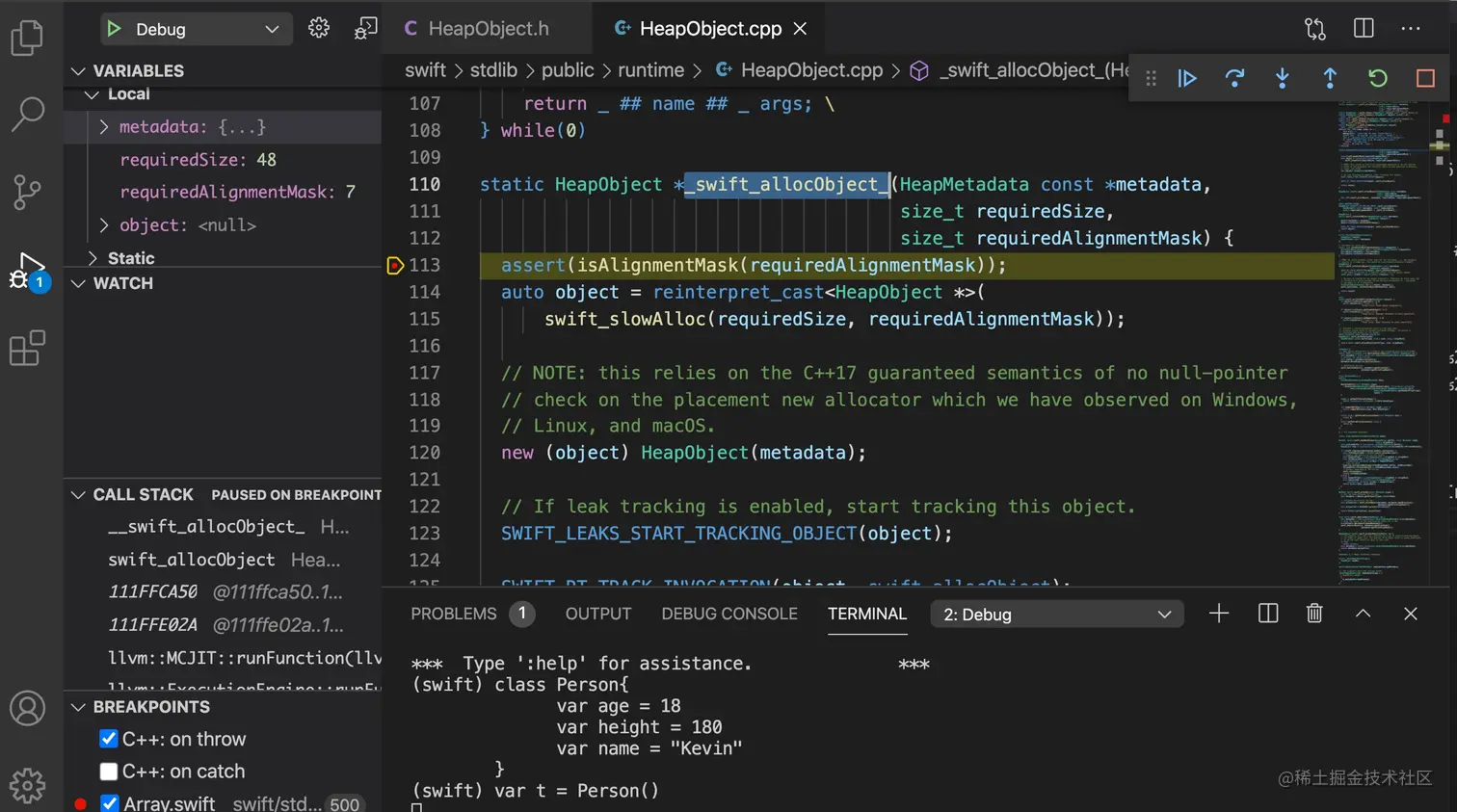Image resolution: width=1457 pixels, height=812 pixels.
Task: Switch to the OUTPUT panel tab
Action: point(598,614)
